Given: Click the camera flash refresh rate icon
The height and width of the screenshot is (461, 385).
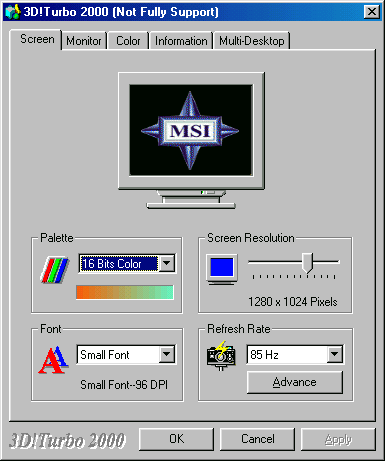Looking at the screenshot, I should pyautogui.click(x=221, y=355).
